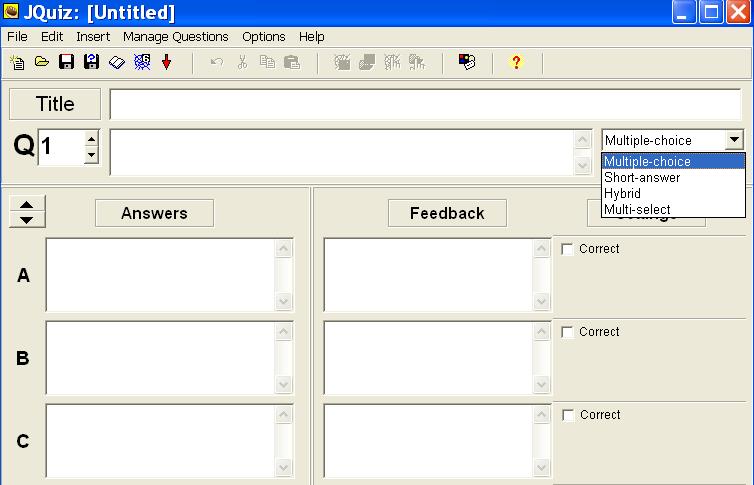
Task: Click fourth grayed question management icon
Action: 417,62
